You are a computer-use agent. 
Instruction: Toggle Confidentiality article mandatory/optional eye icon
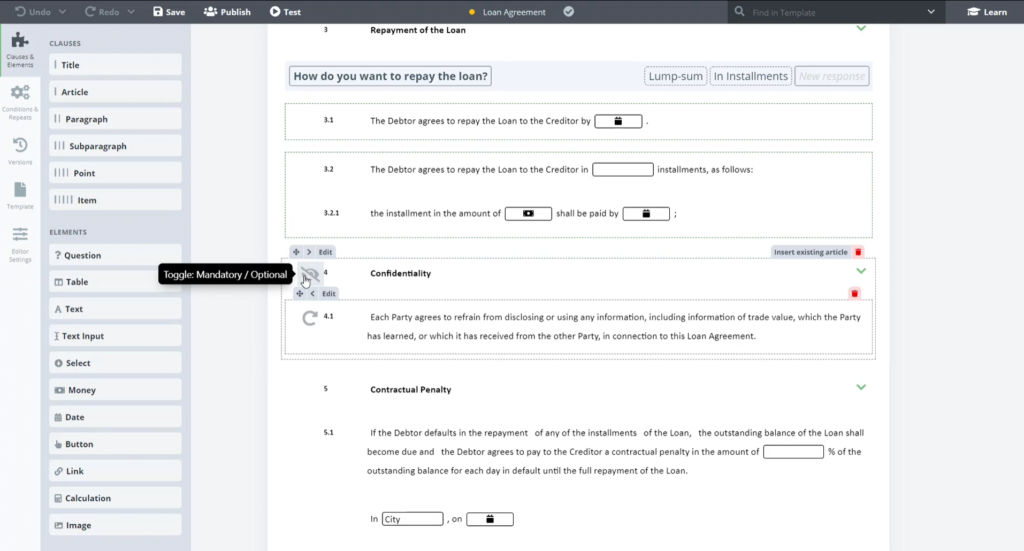[x=310, y=274]
